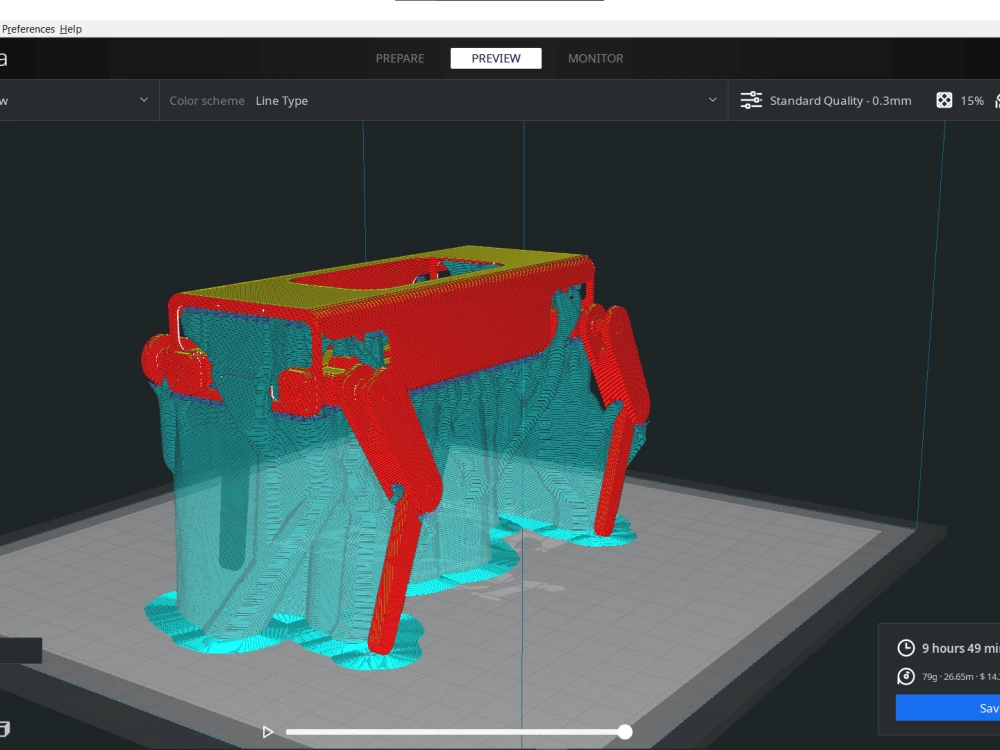Open the Preferences menu

coord(27,29)
